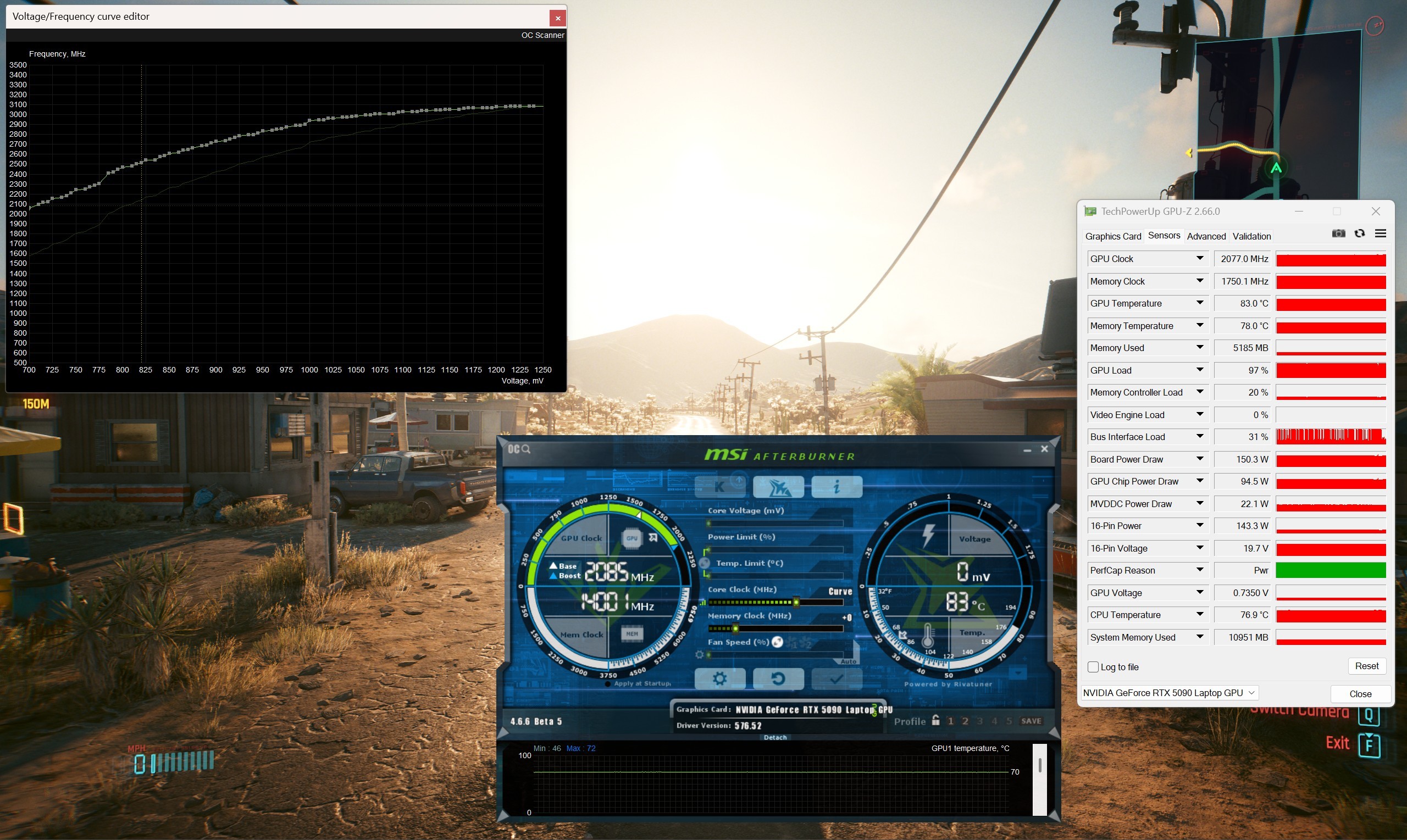Enable the Log to file checkbox

click(x=1093, y=667)
